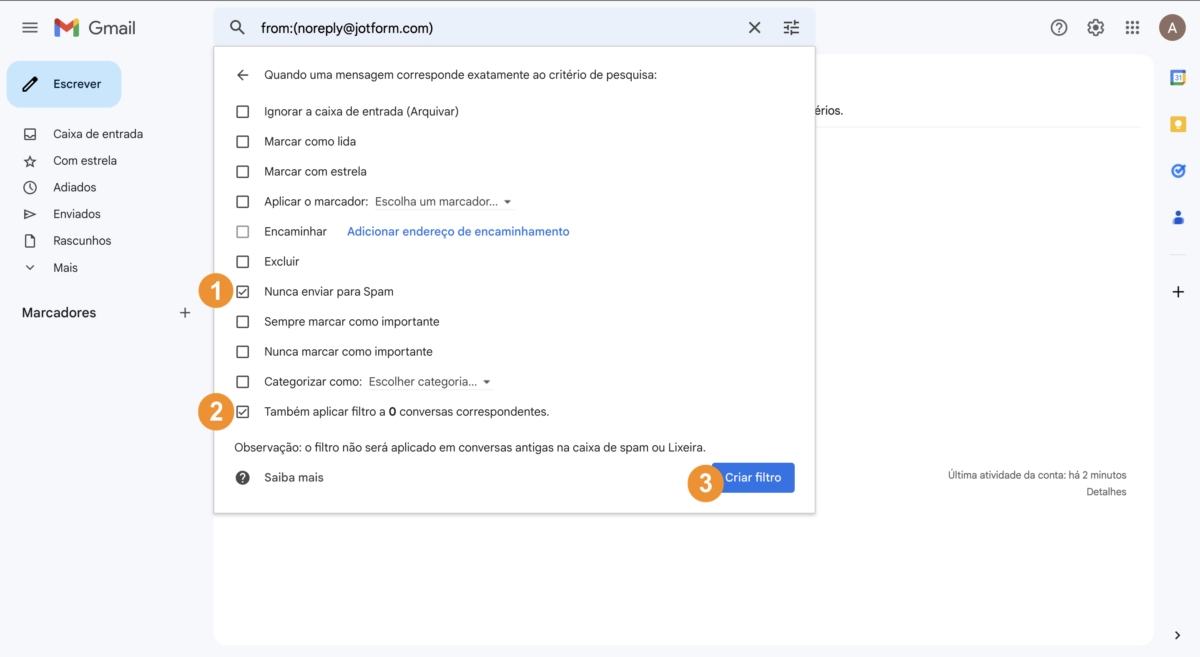
Task: Open Gmail settings gear icon
Action: tap(1096, 28)
